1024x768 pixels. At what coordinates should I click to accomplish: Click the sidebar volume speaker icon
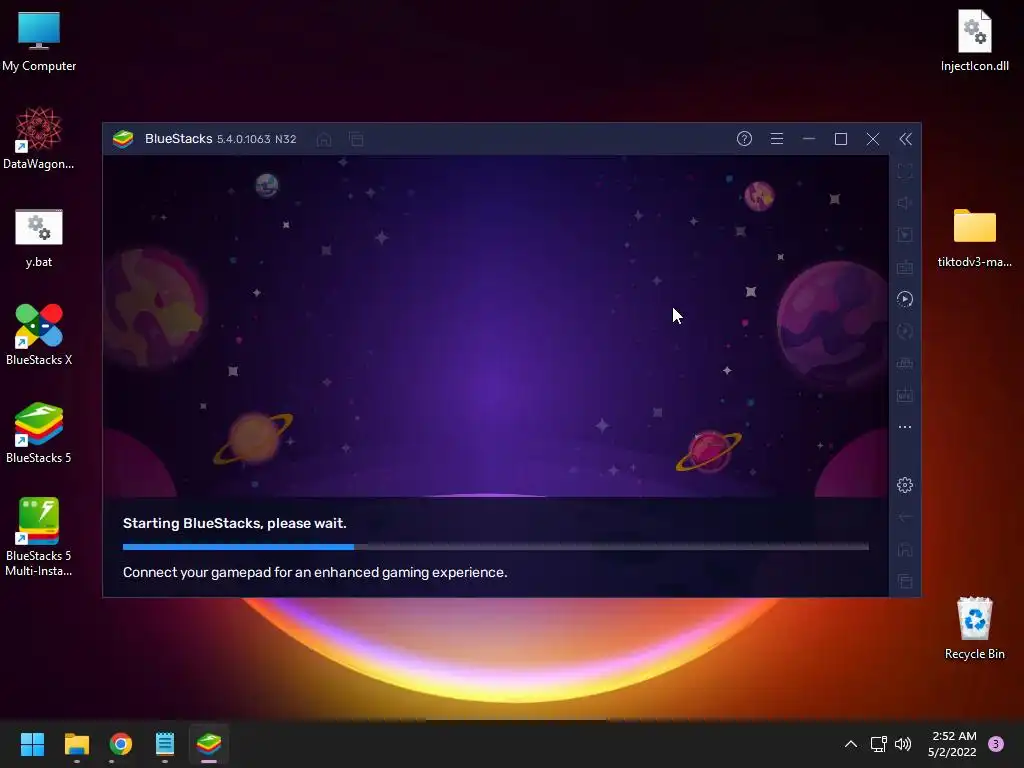[x=904, y=203]
